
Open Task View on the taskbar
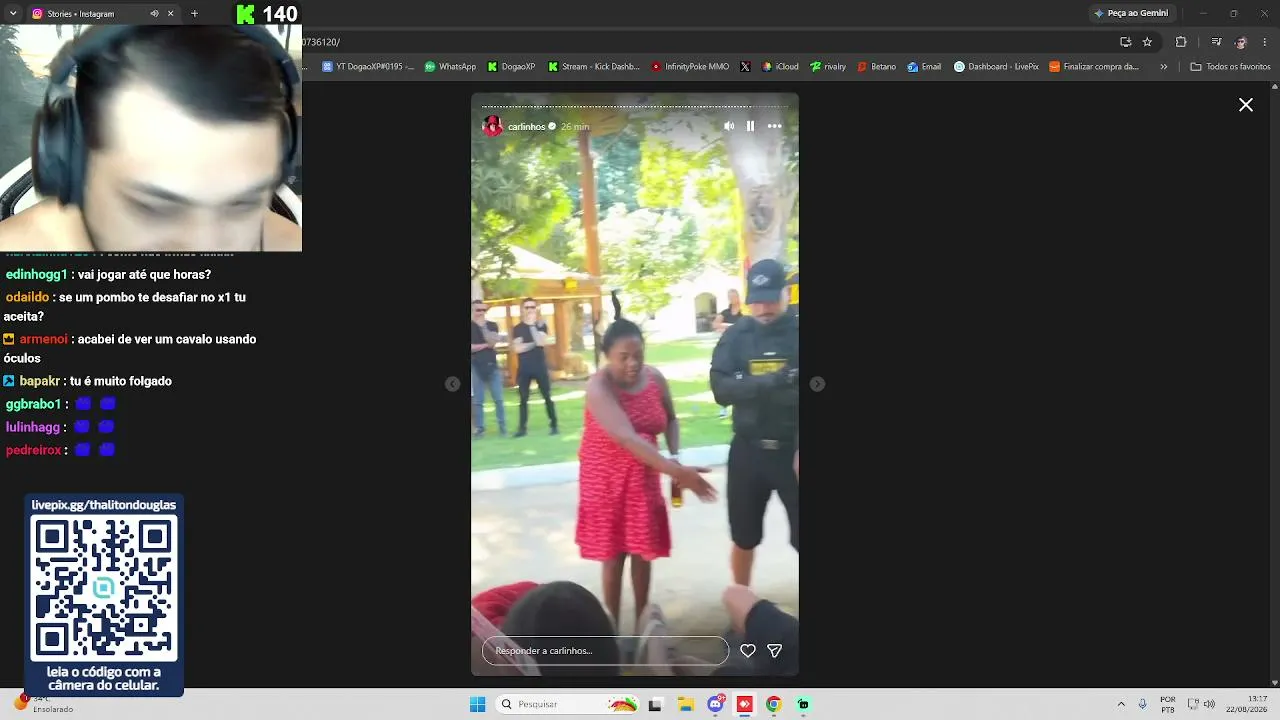(655, 704)
